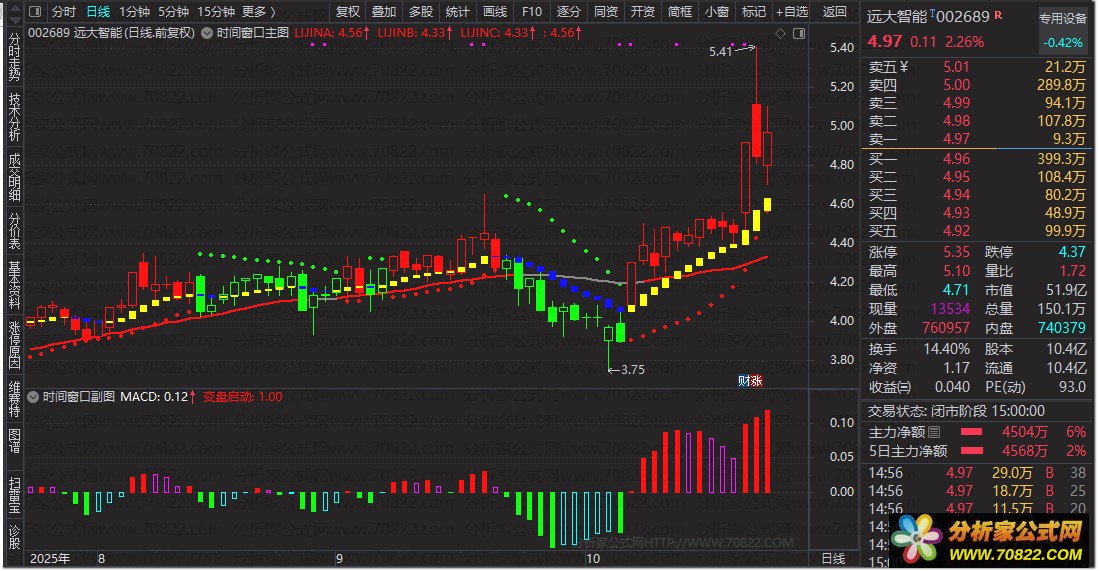This screenshot has width=1099, height=571.
Task: Select the 15分钟 period tab
Action: tap(215, 12)
